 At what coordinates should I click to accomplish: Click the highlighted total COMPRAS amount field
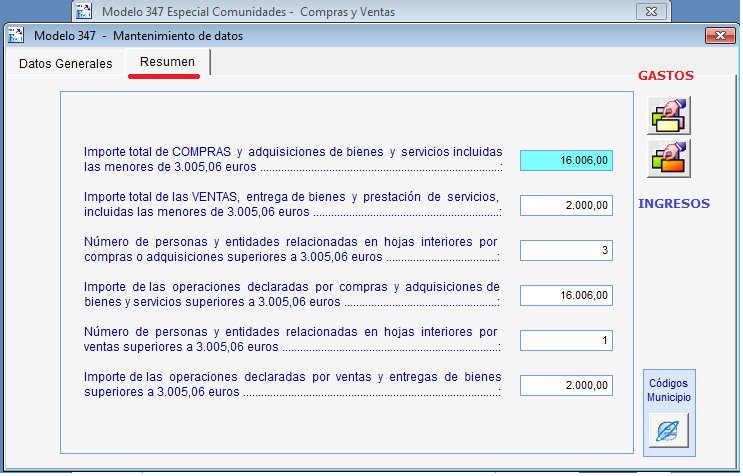566,160
